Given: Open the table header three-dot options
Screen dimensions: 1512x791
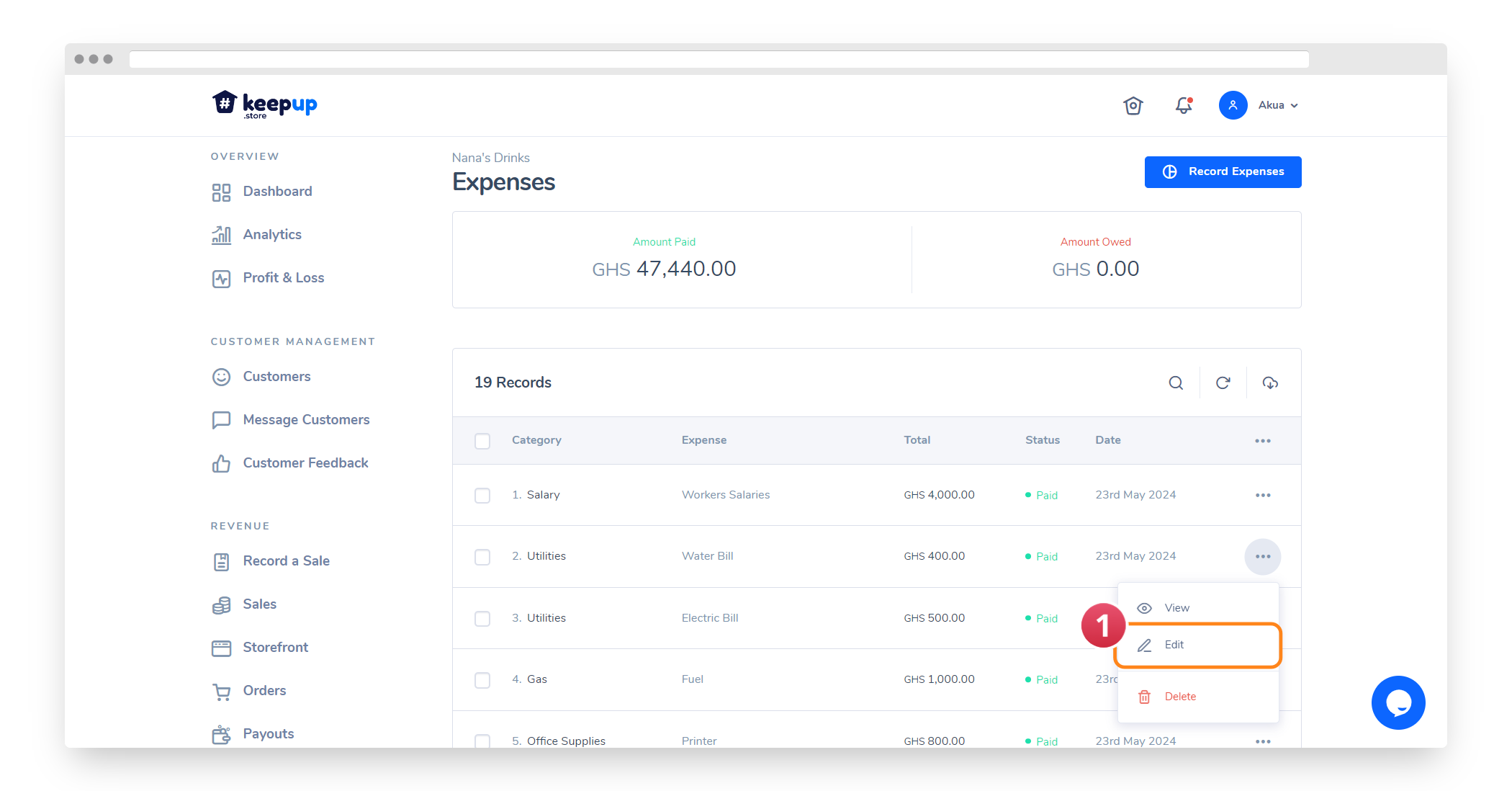Looking at the screenshot, I should 1262,441.
